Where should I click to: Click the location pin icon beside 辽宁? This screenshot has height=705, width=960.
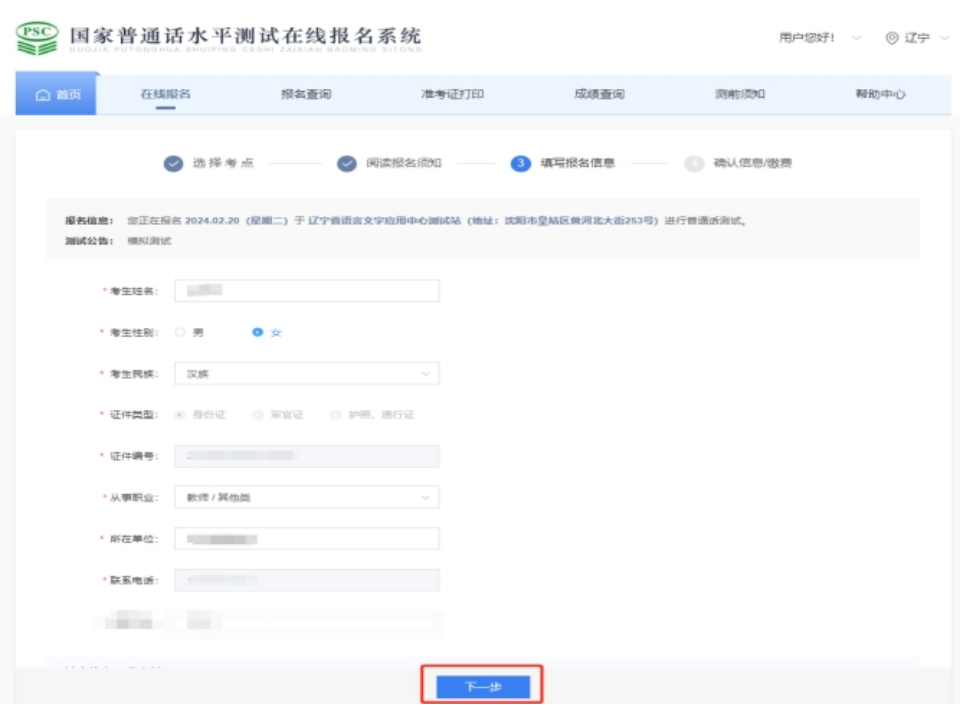[x=892, y=38]
